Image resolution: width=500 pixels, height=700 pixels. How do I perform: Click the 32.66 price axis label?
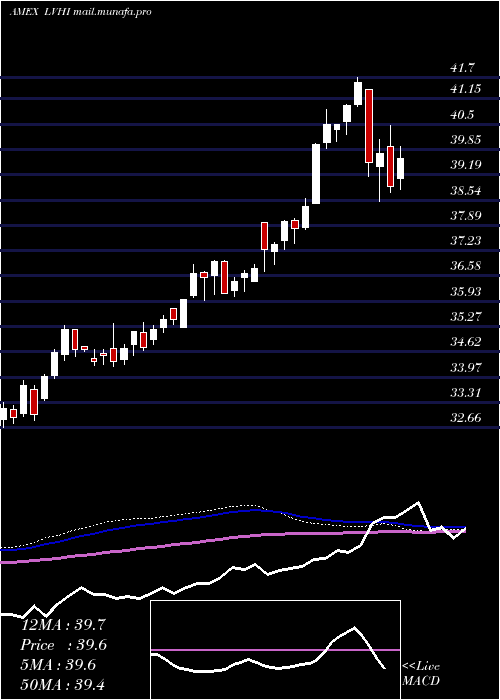466,418
